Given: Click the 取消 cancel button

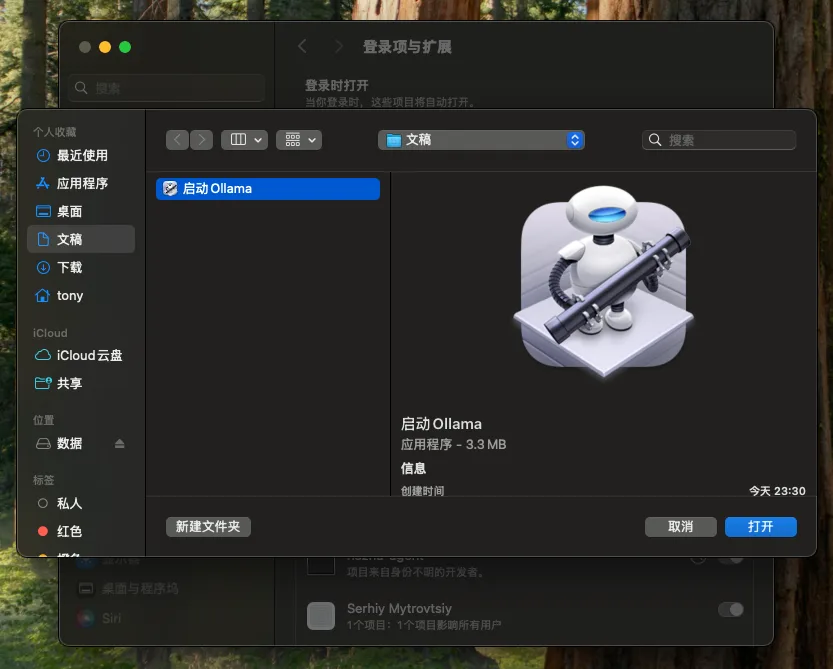Looking at the screenshot, I should 681,527.
